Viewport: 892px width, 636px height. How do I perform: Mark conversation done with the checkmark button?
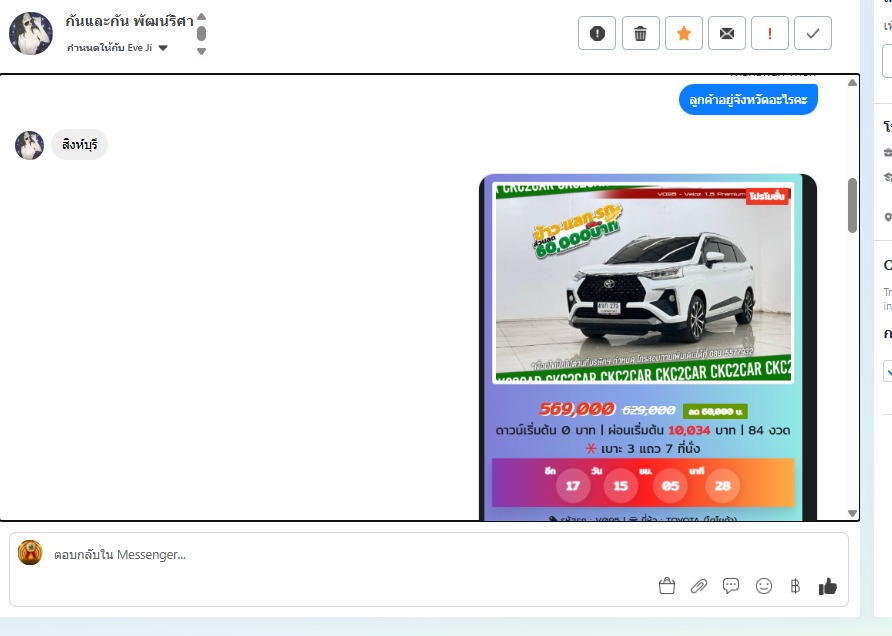[x=813, y=34]
